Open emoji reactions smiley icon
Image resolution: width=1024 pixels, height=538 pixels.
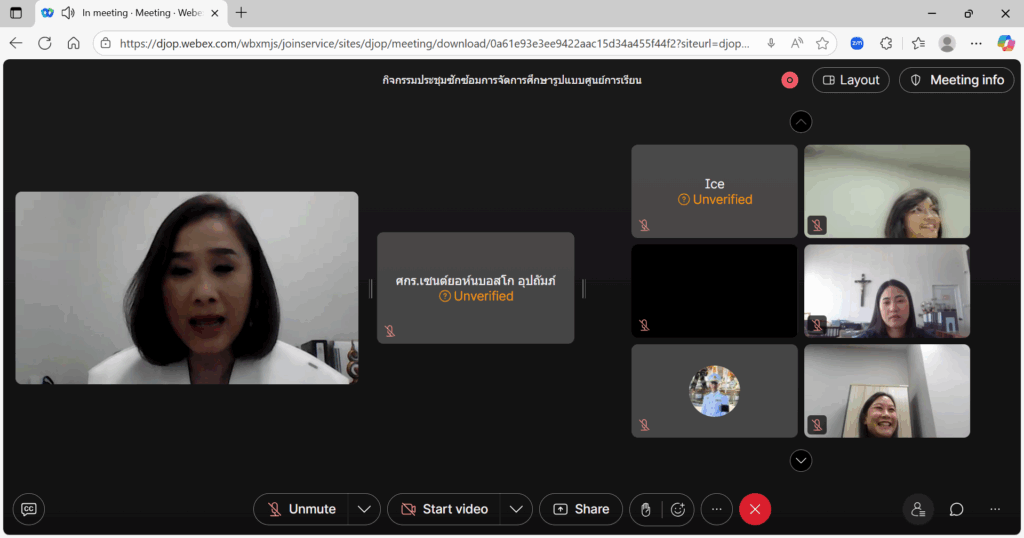coord(678,509)
